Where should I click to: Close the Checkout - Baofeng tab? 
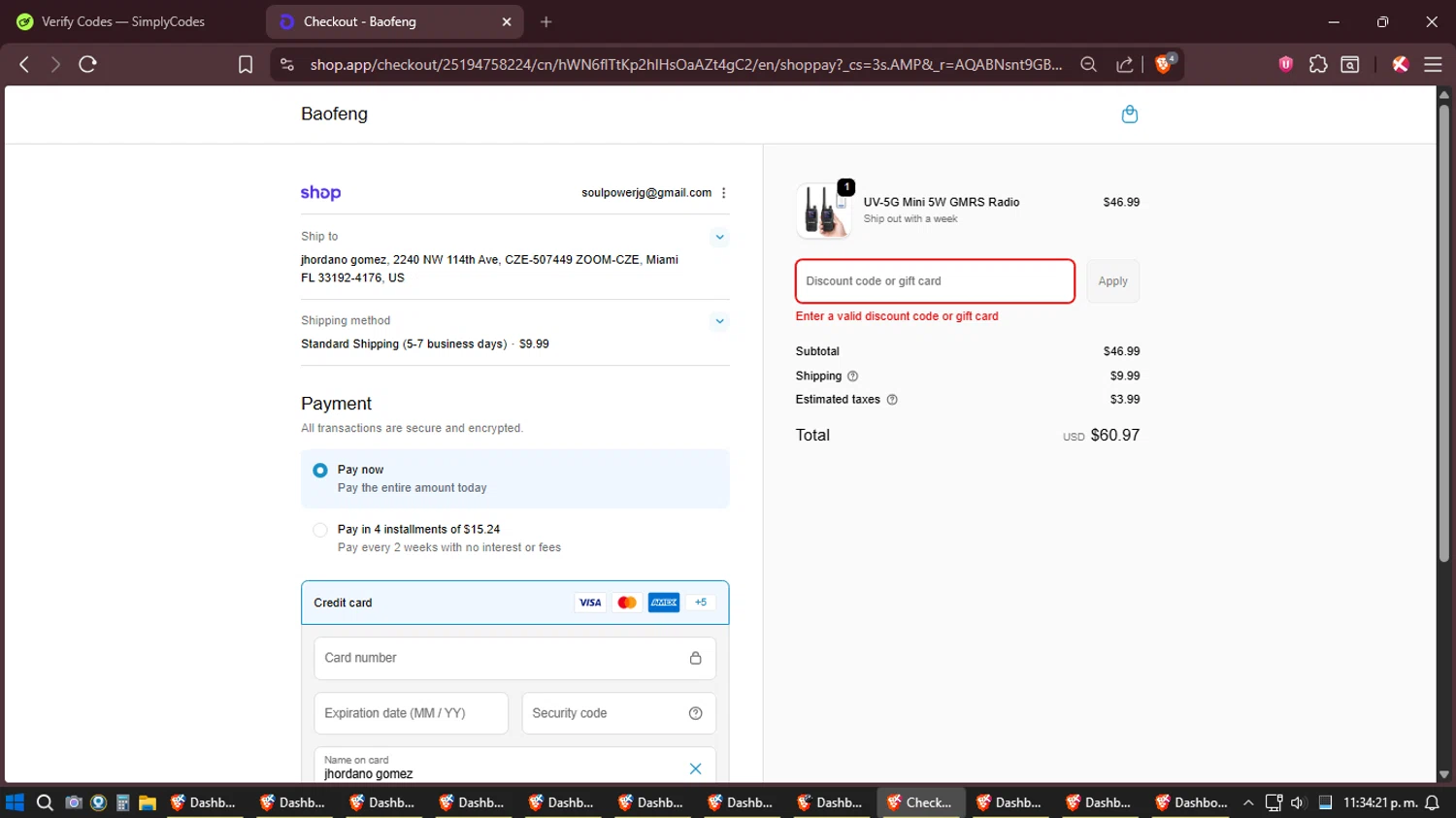pyautogui.click(x=507, y=21)
